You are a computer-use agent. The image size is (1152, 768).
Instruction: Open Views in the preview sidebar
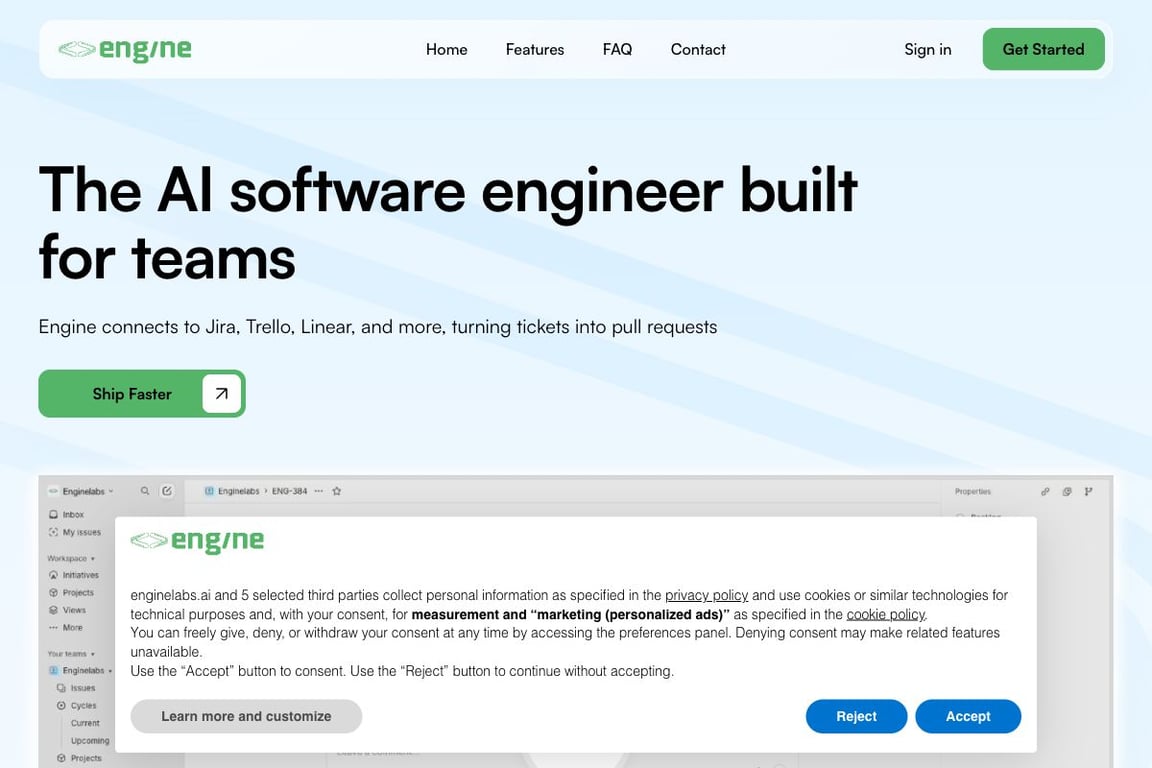(x=67, y=610)
